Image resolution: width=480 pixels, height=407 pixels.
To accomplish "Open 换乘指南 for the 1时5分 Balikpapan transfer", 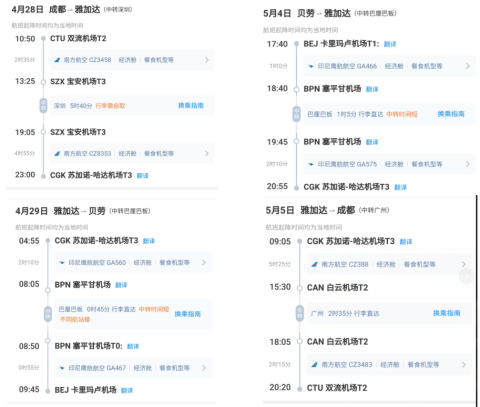I will (x=451, y=114).
